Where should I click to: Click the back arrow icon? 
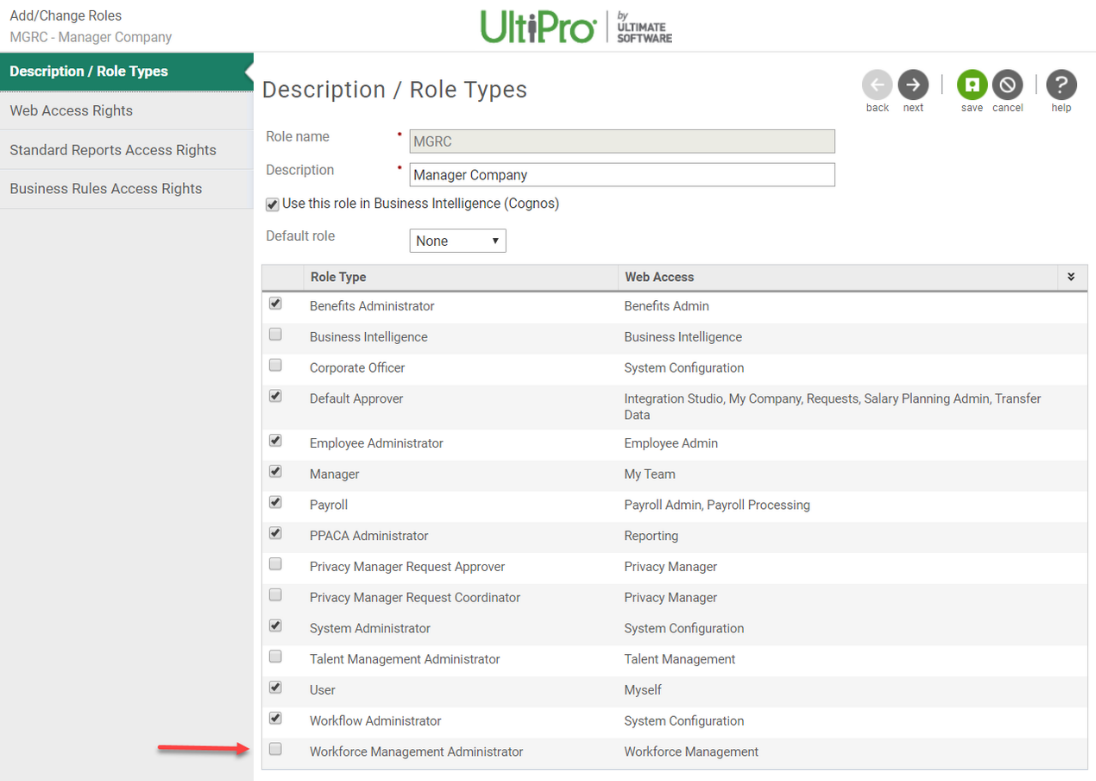pyautogui.click(x=877, y=86)
